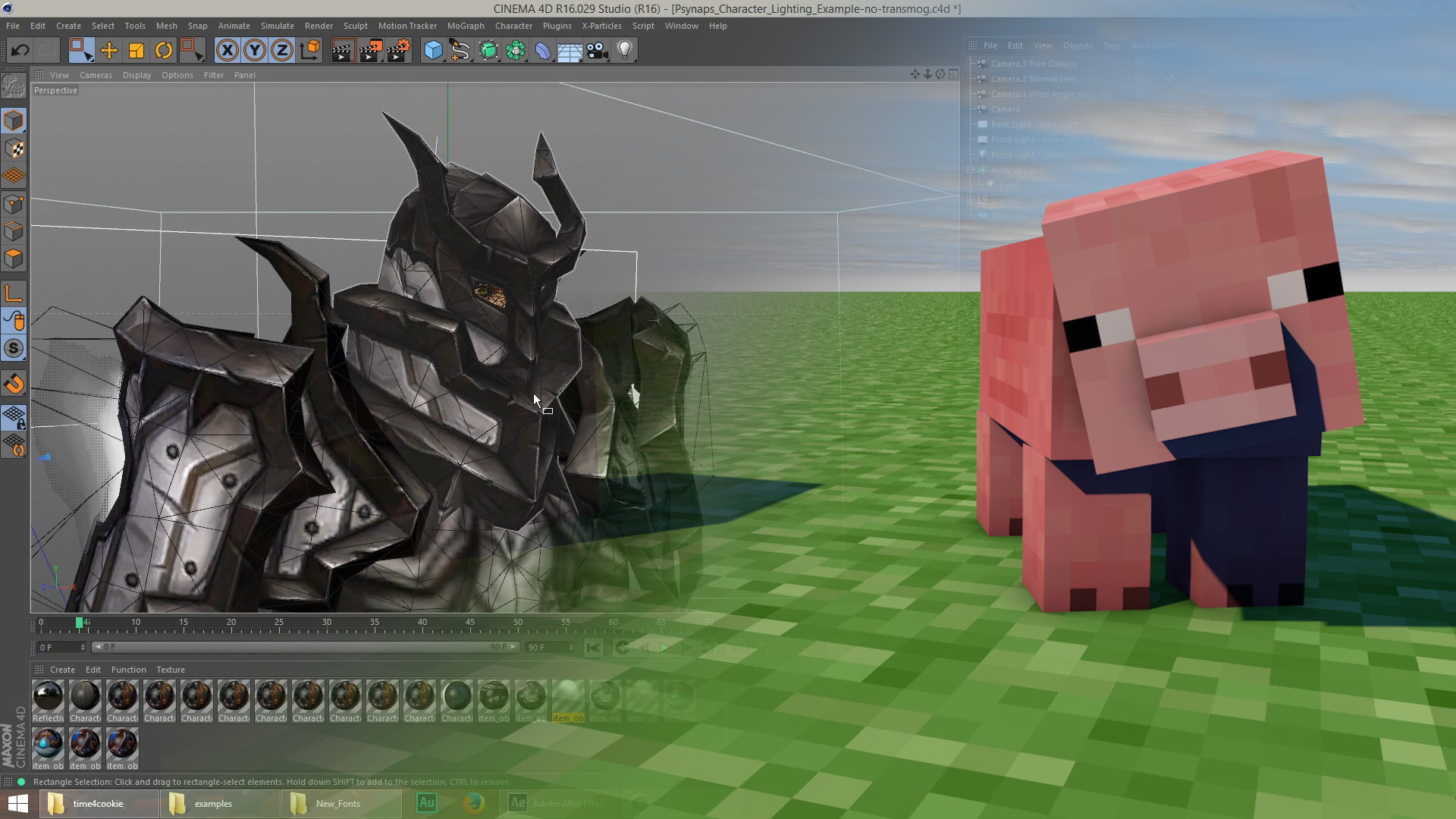Select Back Light - Area Light object
The image size is (1456, 819).
click(x=1034, y=124)
